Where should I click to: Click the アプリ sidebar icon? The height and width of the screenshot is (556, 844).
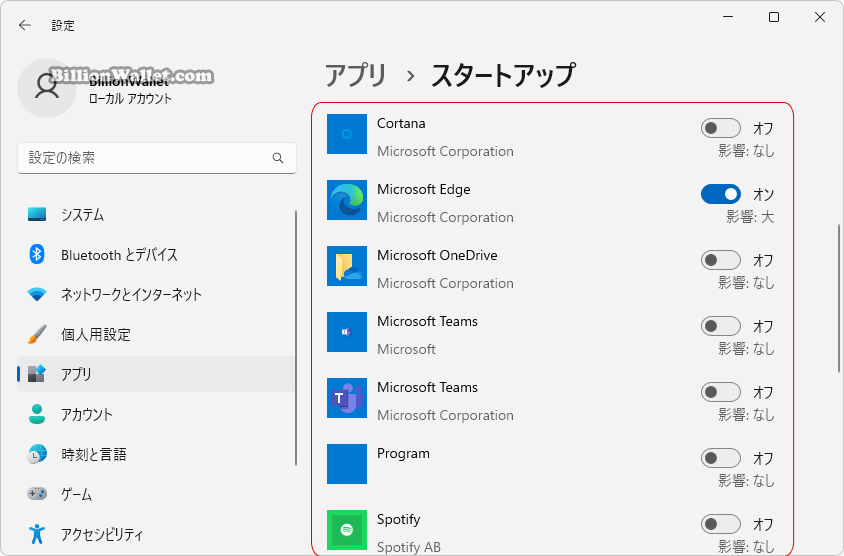point(37,373)
